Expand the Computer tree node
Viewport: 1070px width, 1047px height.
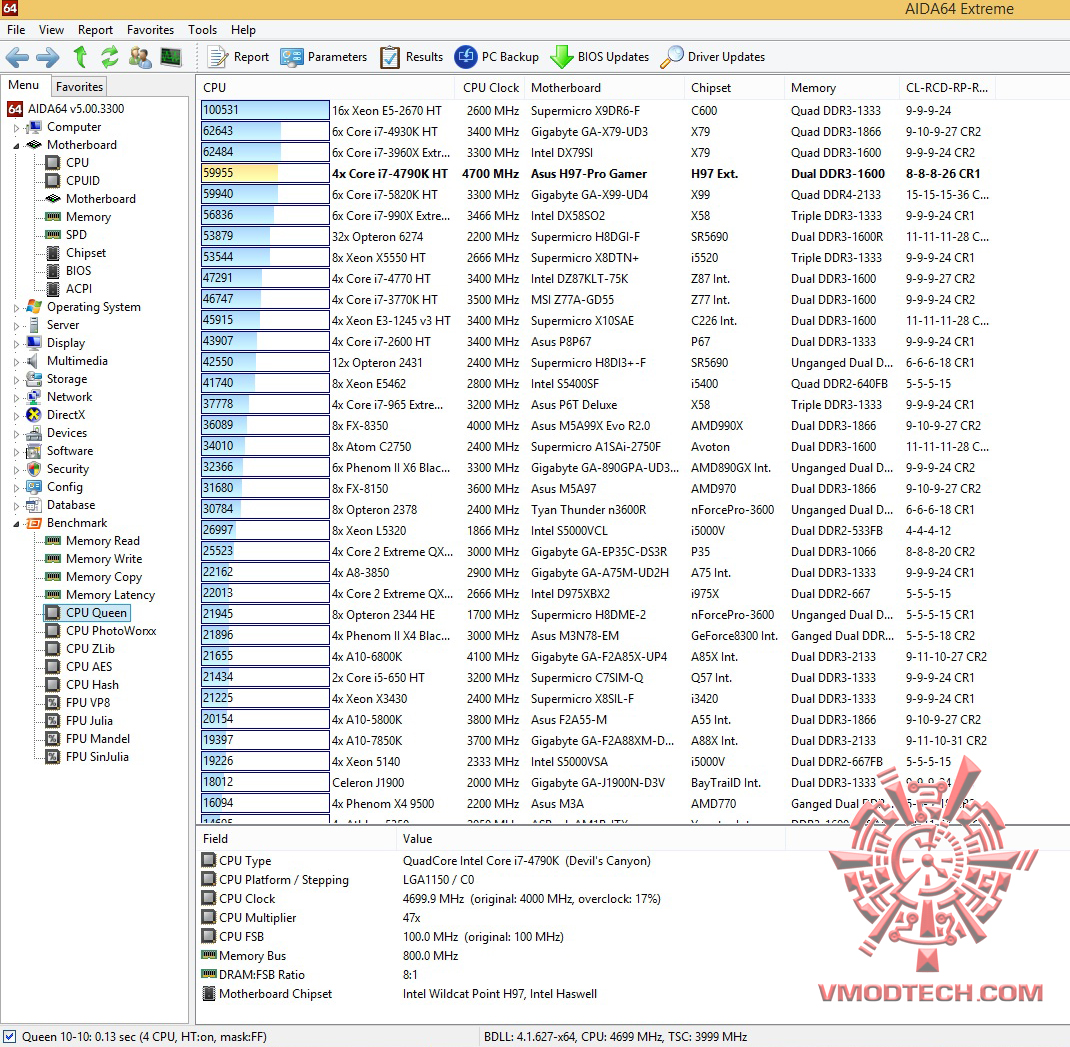[16, 128]
